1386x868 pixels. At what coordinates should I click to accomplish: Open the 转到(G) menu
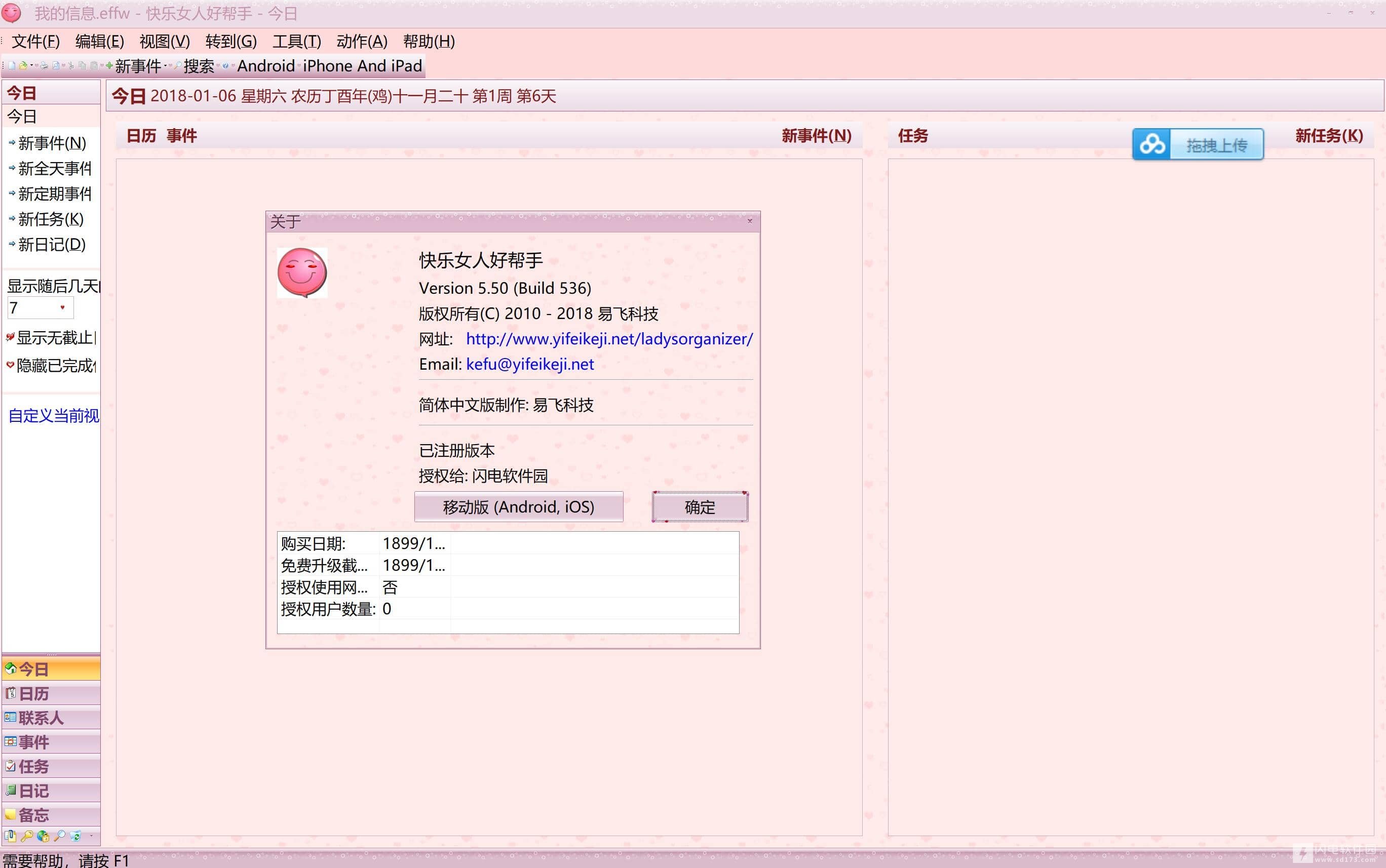tap(231, 42)
